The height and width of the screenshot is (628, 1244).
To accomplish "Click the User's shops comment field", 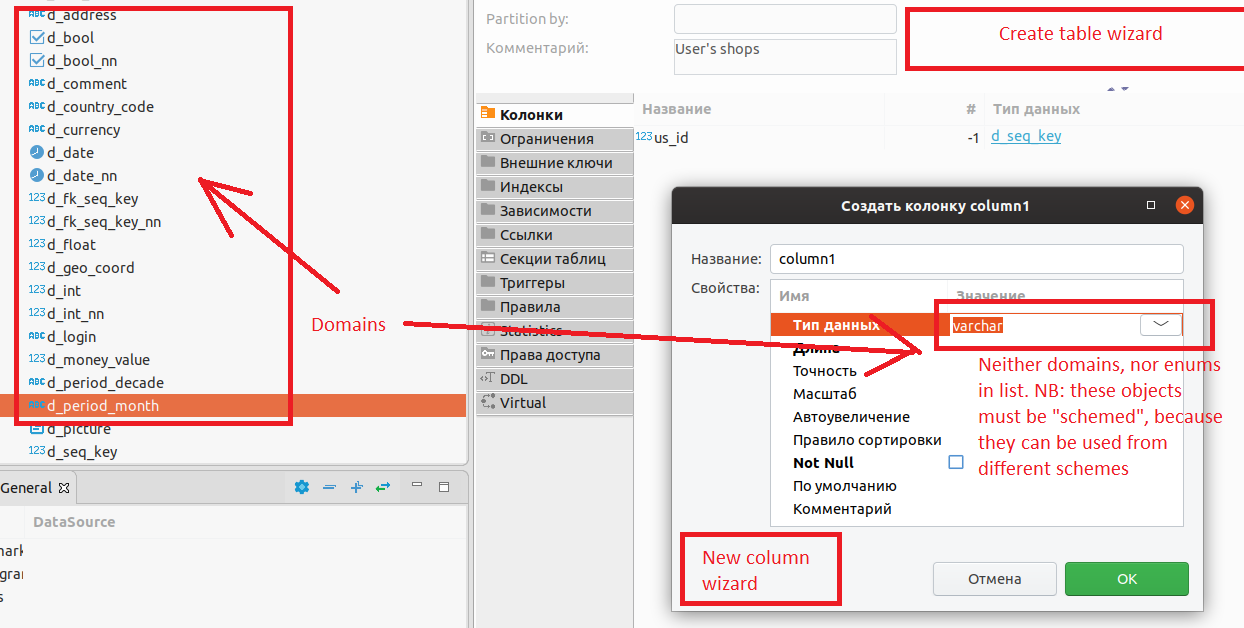I will pyautogui.click(x=784, y=56).
